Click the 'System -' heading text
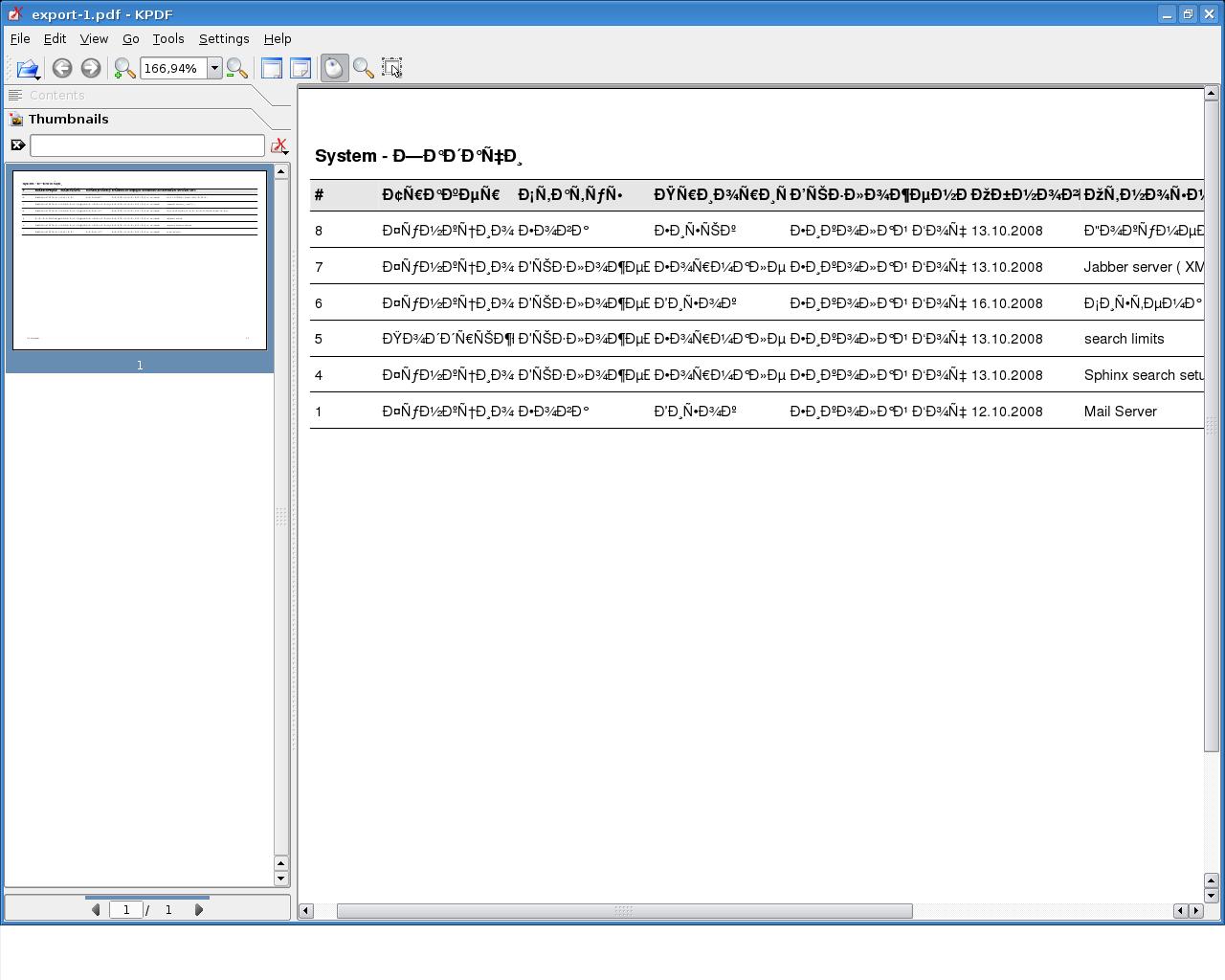 click(x=351, y=156)
